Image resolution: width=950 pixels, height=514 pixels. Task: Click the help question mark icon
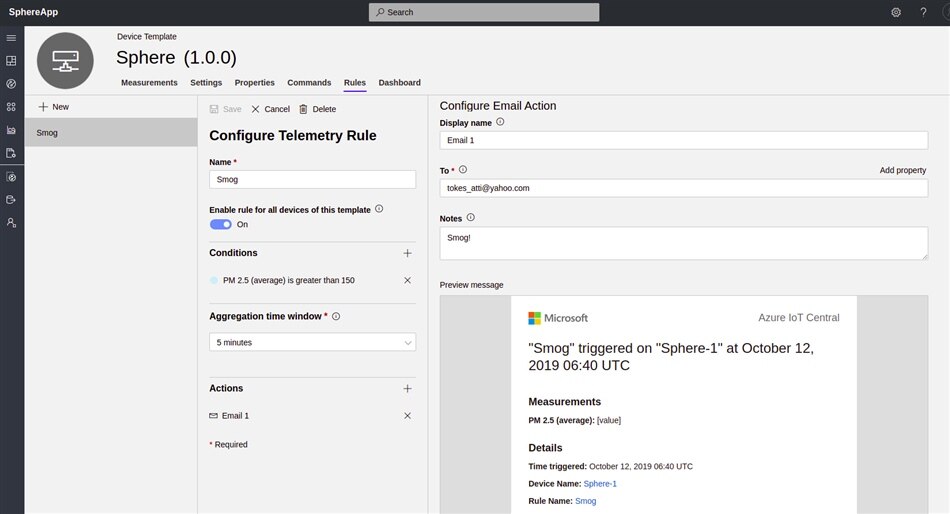923,12
